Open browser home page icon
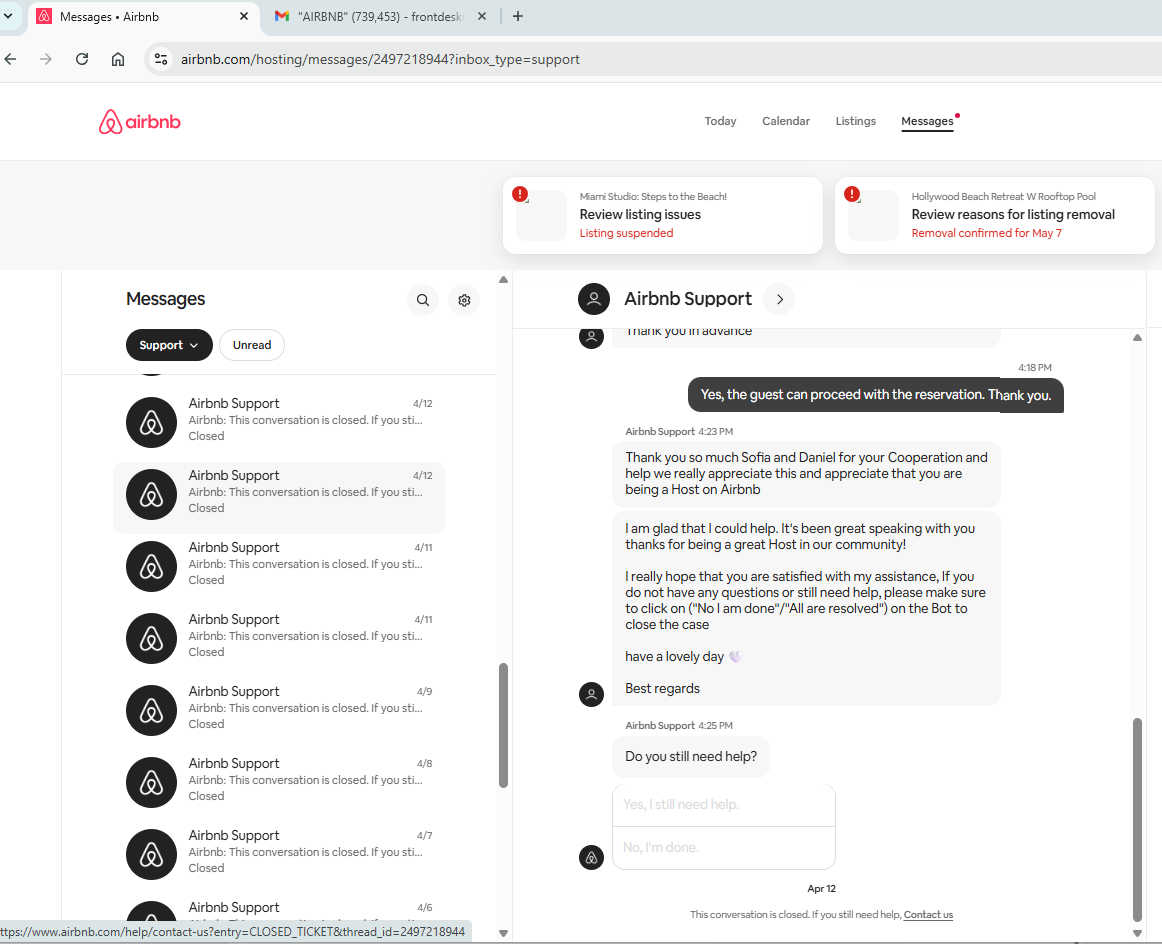This screenshot has height=944, width=1162. [118, 59]
